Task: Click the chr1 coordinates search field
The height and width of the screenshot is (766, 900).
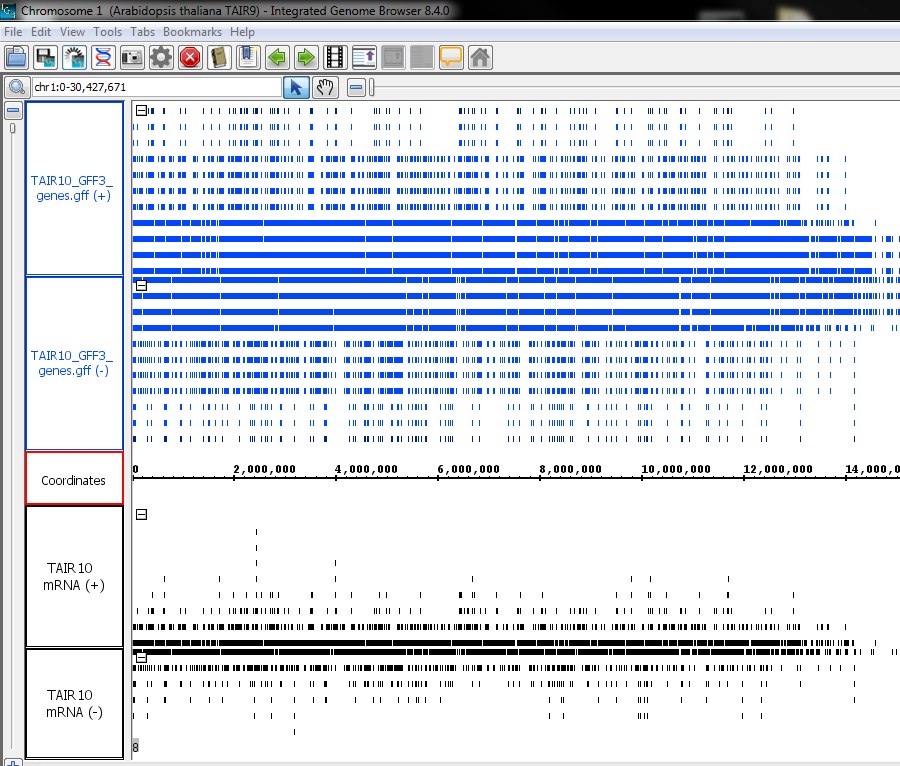Action: (155, 87)
